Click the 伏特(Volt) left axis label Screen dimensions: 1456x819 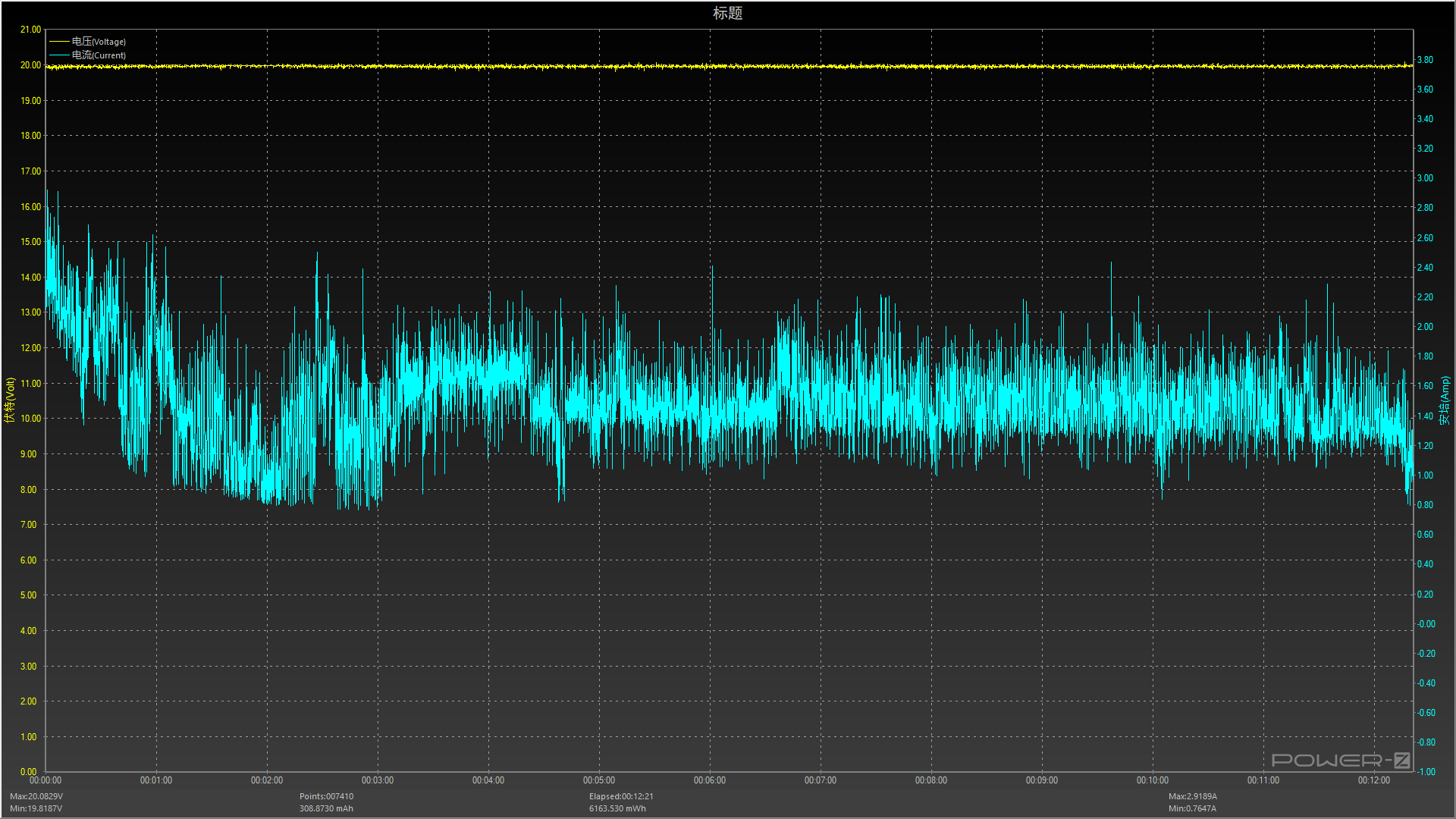click(x=10, y=400)
